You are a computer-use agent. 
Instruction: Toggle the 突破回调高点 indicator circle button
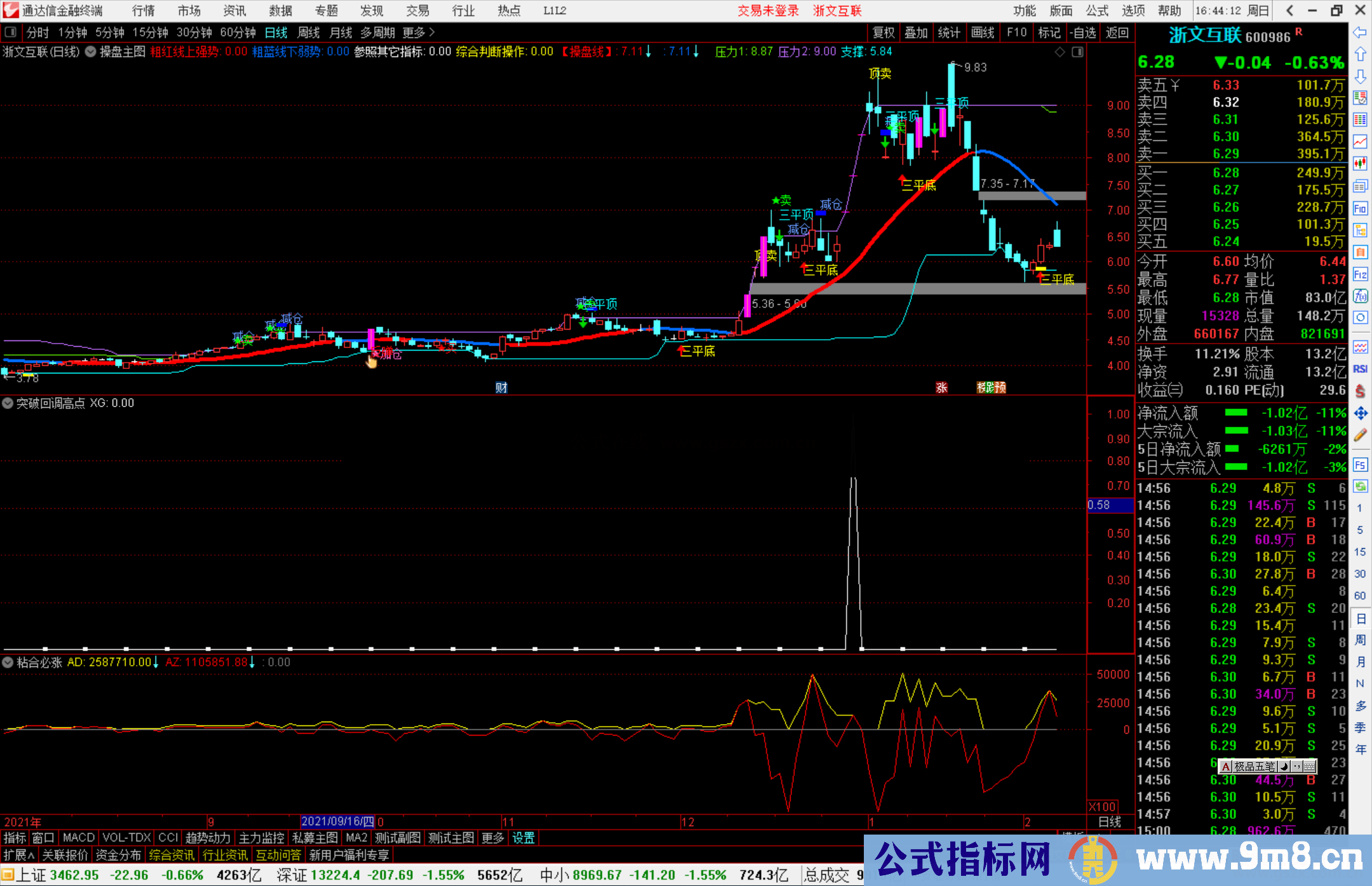8,403
